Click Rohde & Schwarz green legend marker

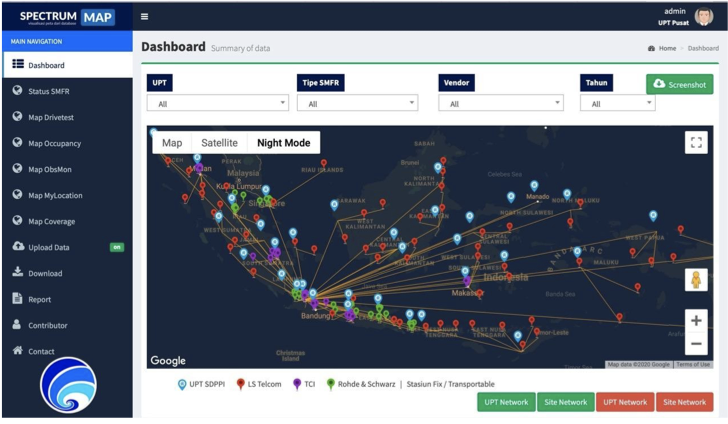330,384
